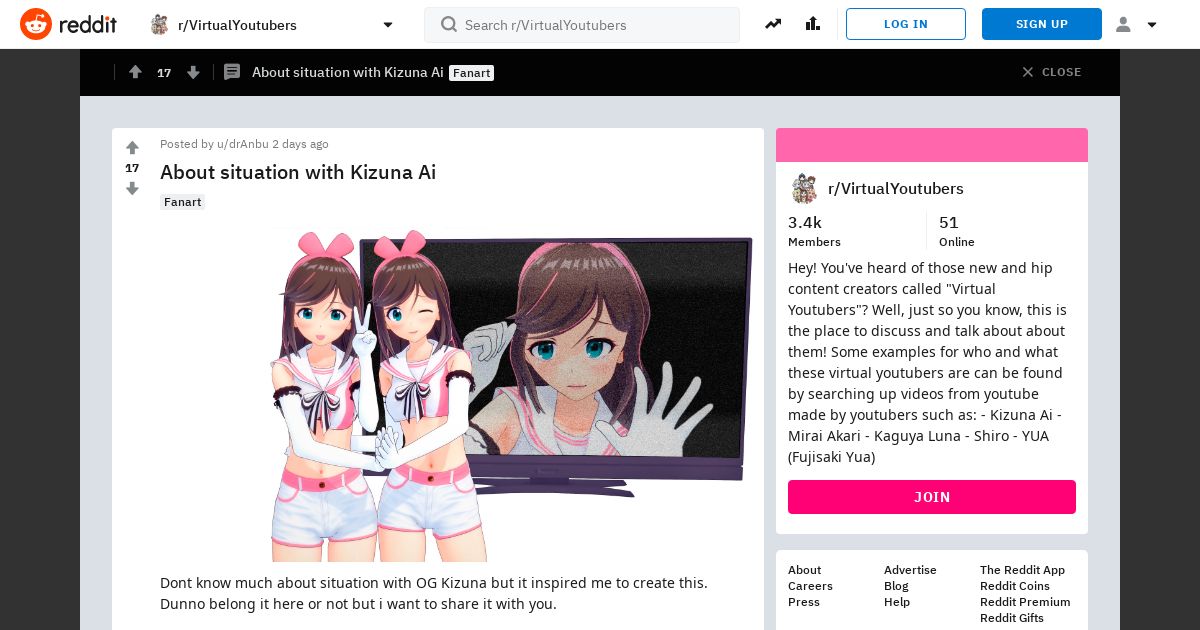Open the Kizuna Ai fanart image

pyautogui.click(x=511, y=395)
